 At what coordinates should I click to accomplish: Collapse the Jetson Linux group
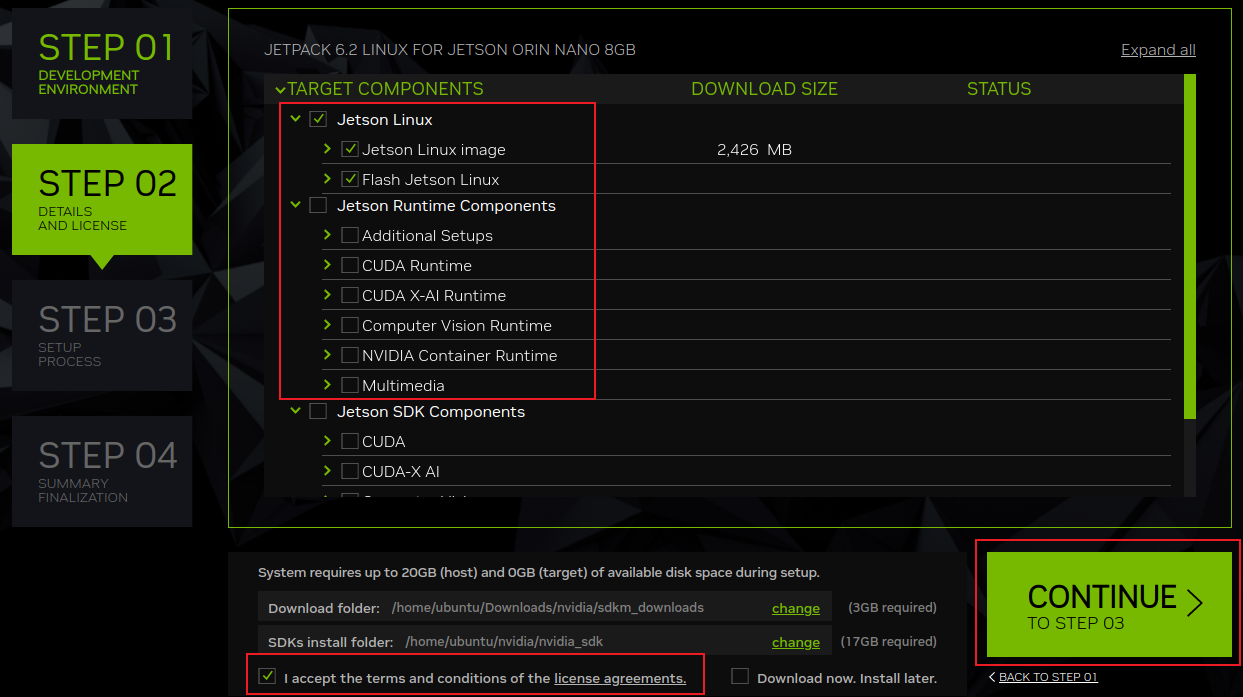tap(295, 119)
